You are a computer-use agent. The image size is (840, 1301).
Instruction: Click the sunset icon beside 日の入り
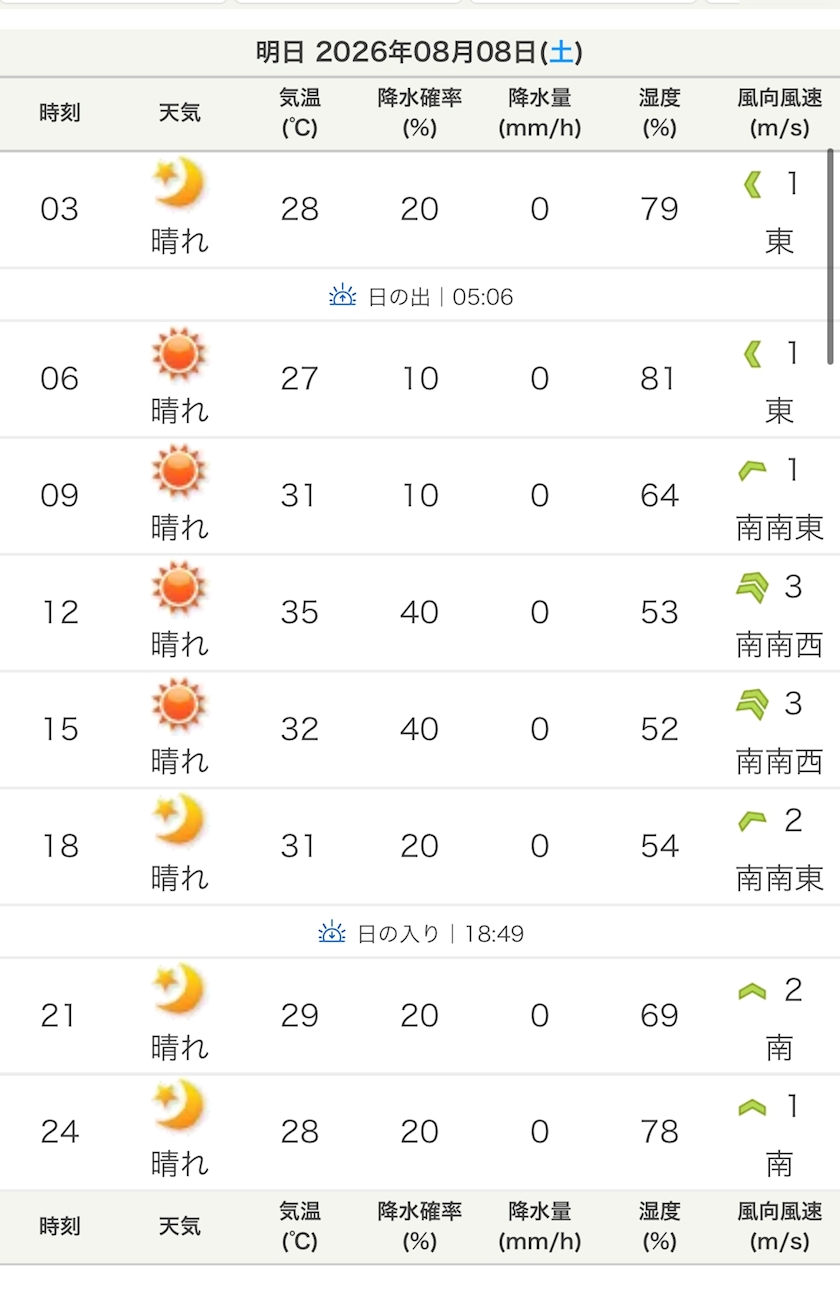(332, 933)
